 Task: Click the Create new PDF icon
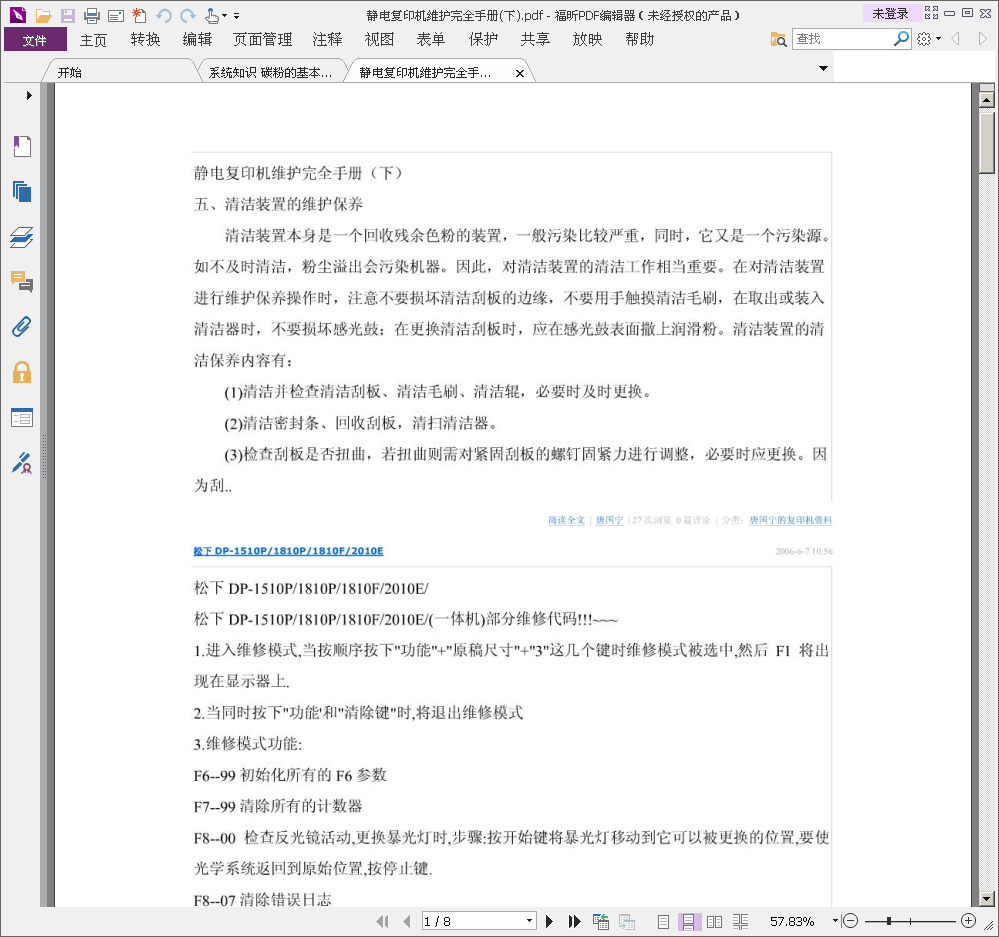(139, 15)
